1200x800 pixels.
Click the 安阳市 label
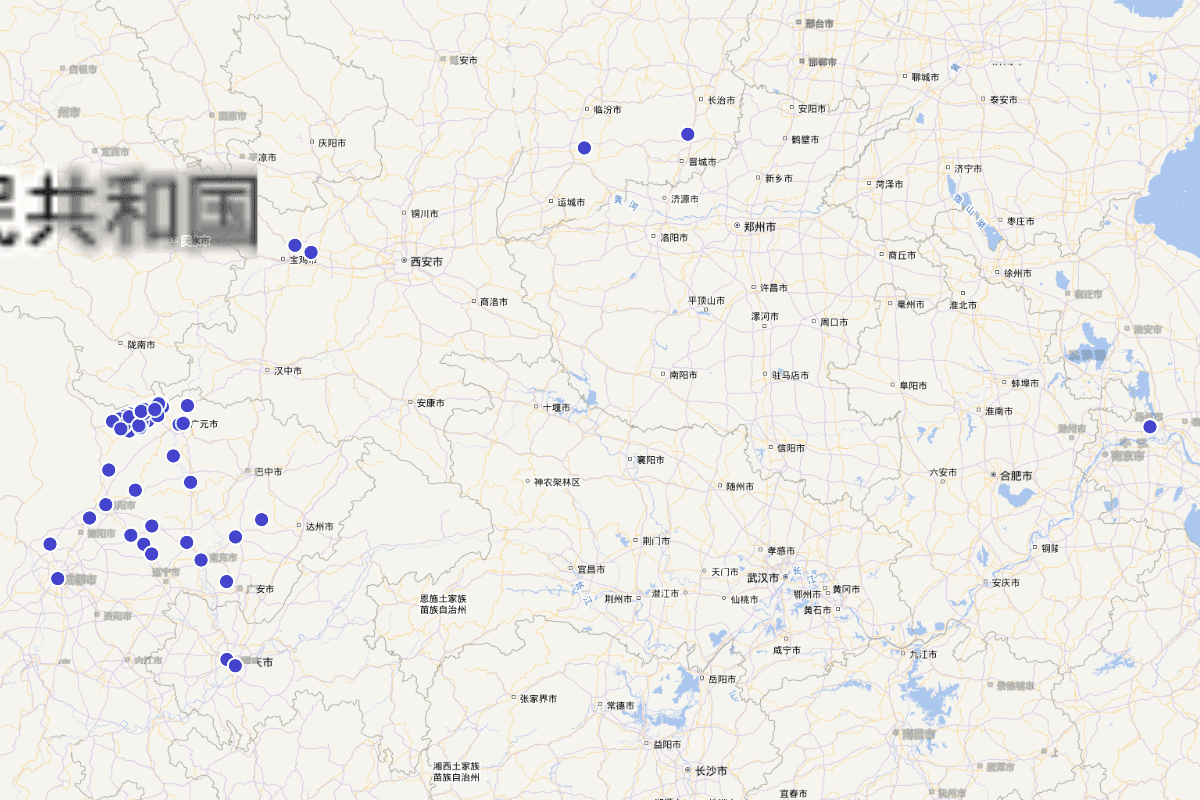812,108
